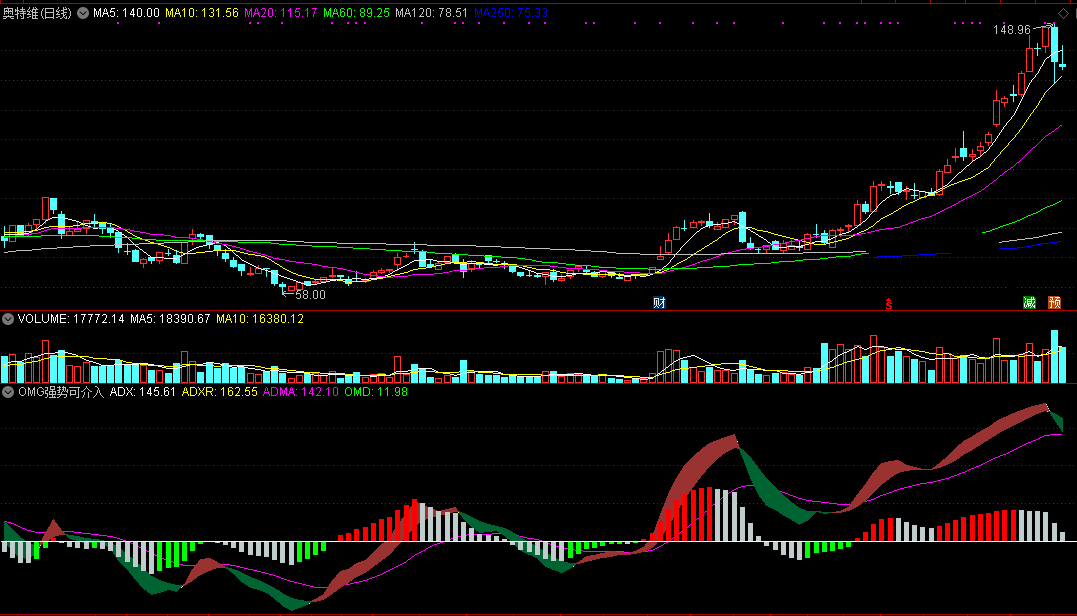Click the ADX: 145.61 value
Screen dimensions: 1077x616
pyautogui.click(x=143, y=392)
